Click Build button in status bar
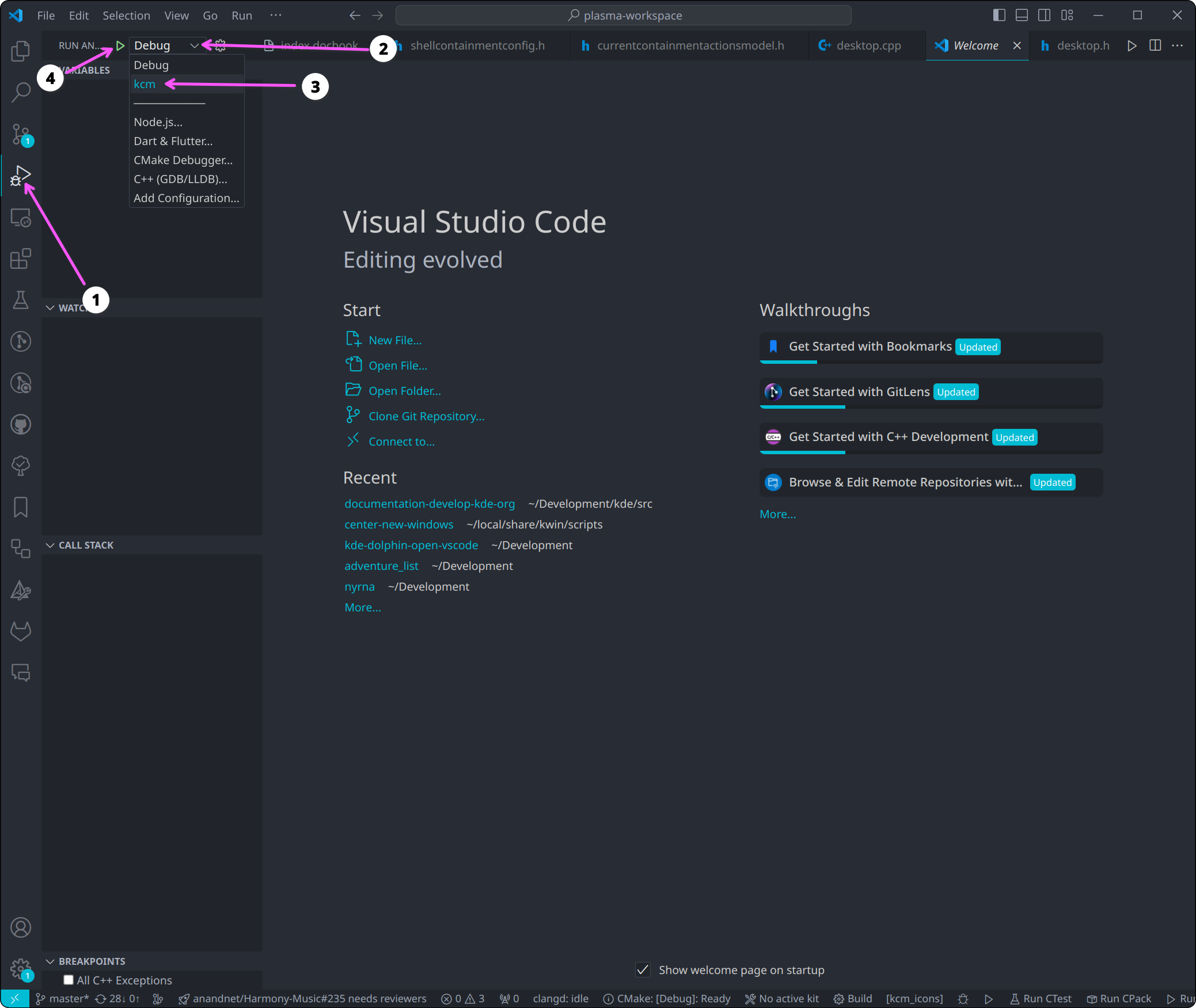The height and width of the screenshot is (1008, 1196). tap(853, 999)
